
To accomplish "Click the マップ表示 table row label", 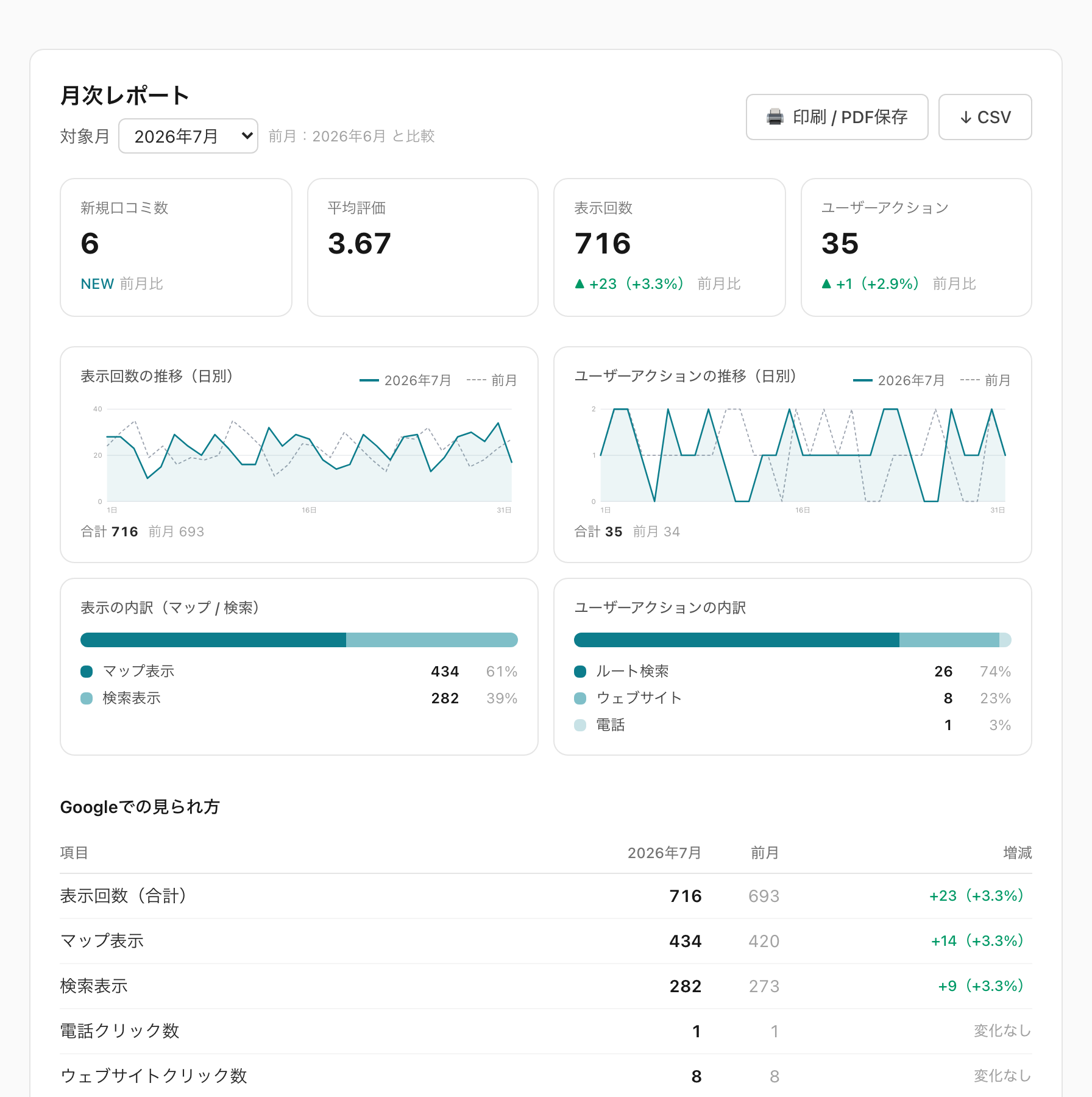I will [x=102, y=941].
